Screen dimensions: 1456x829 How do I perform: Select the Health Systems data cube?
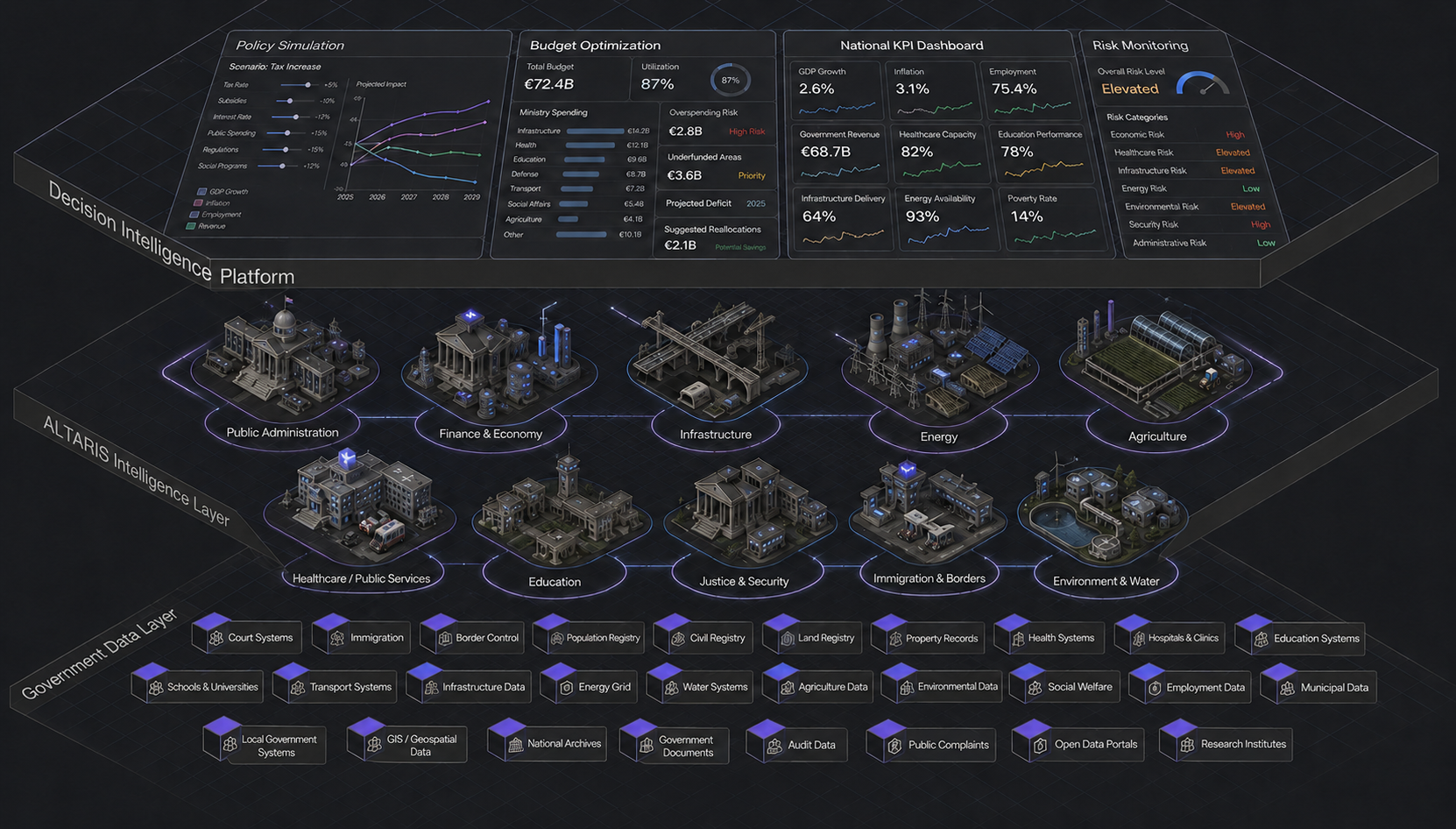[x=1048, y=637]
